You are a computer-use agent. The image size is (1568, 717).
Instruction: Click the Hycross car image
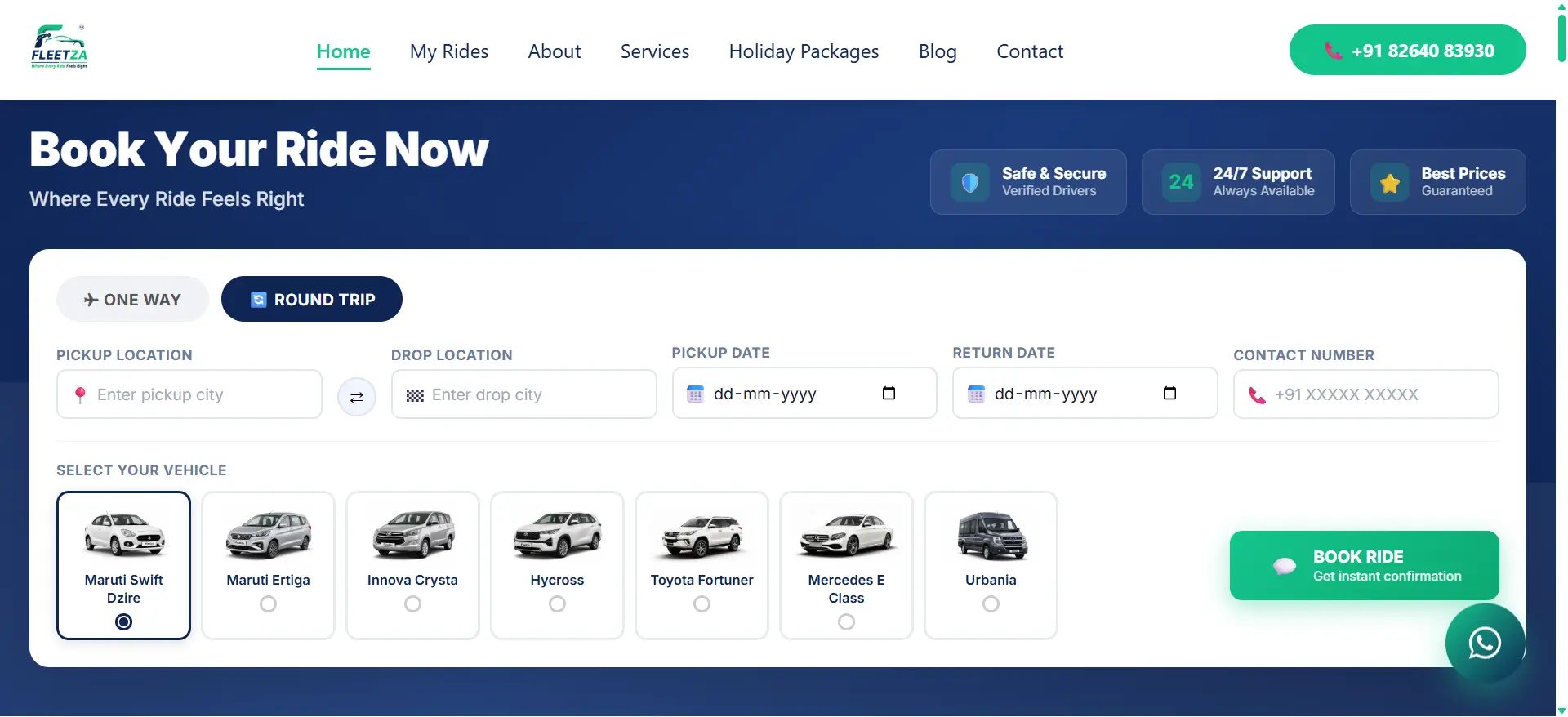click(x=558, y=535)
